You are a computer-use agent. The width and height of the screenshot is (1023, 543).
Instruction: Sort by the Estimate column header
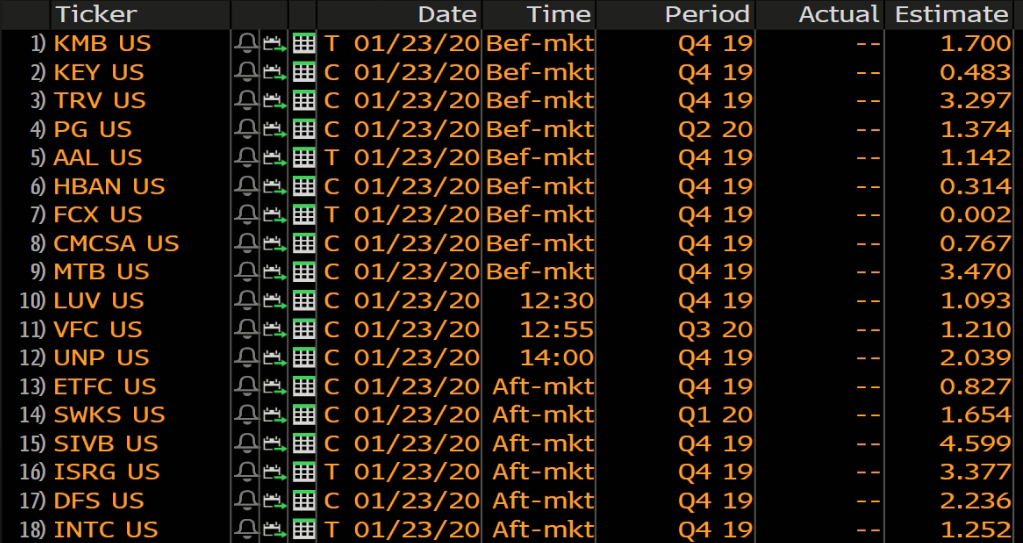pyautogui.click(x=952, y=14)
